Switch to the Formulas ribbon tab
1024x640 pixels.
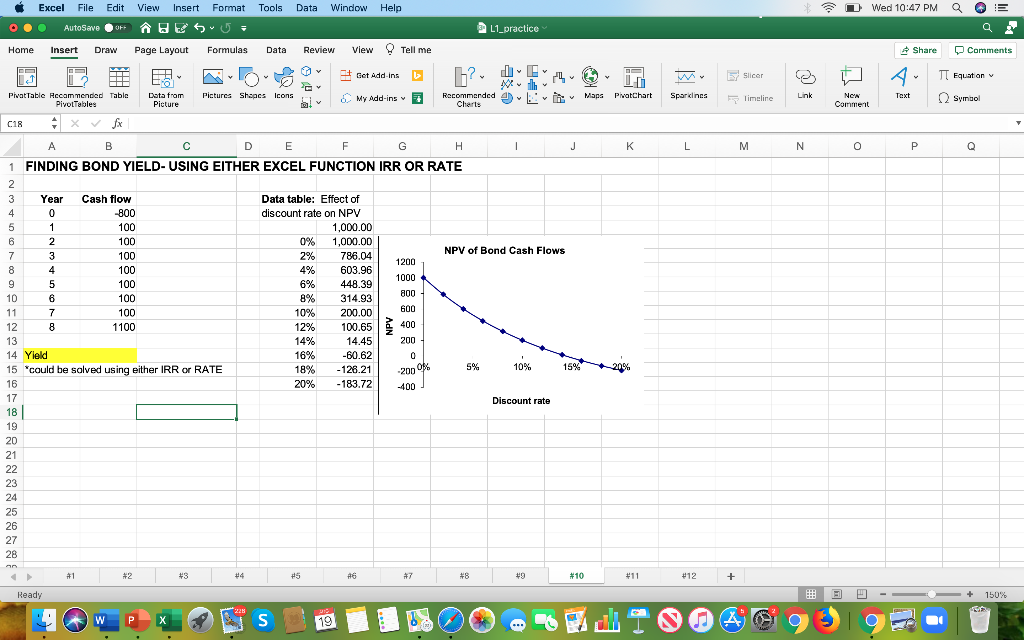230,49
